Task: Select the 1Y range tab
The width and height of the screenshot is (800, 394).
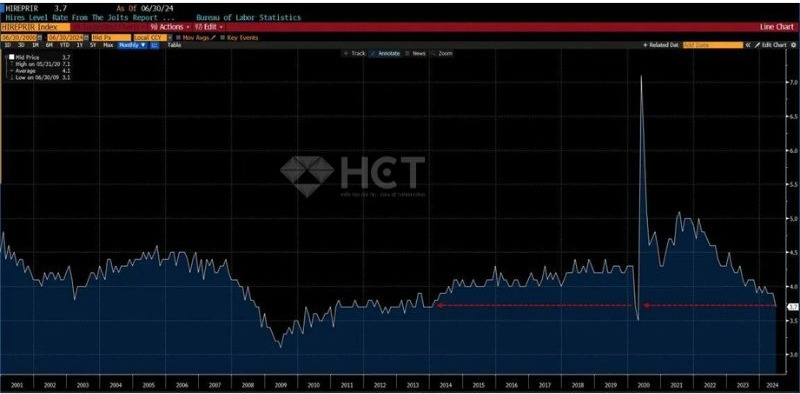Action: tap(80, 45)
